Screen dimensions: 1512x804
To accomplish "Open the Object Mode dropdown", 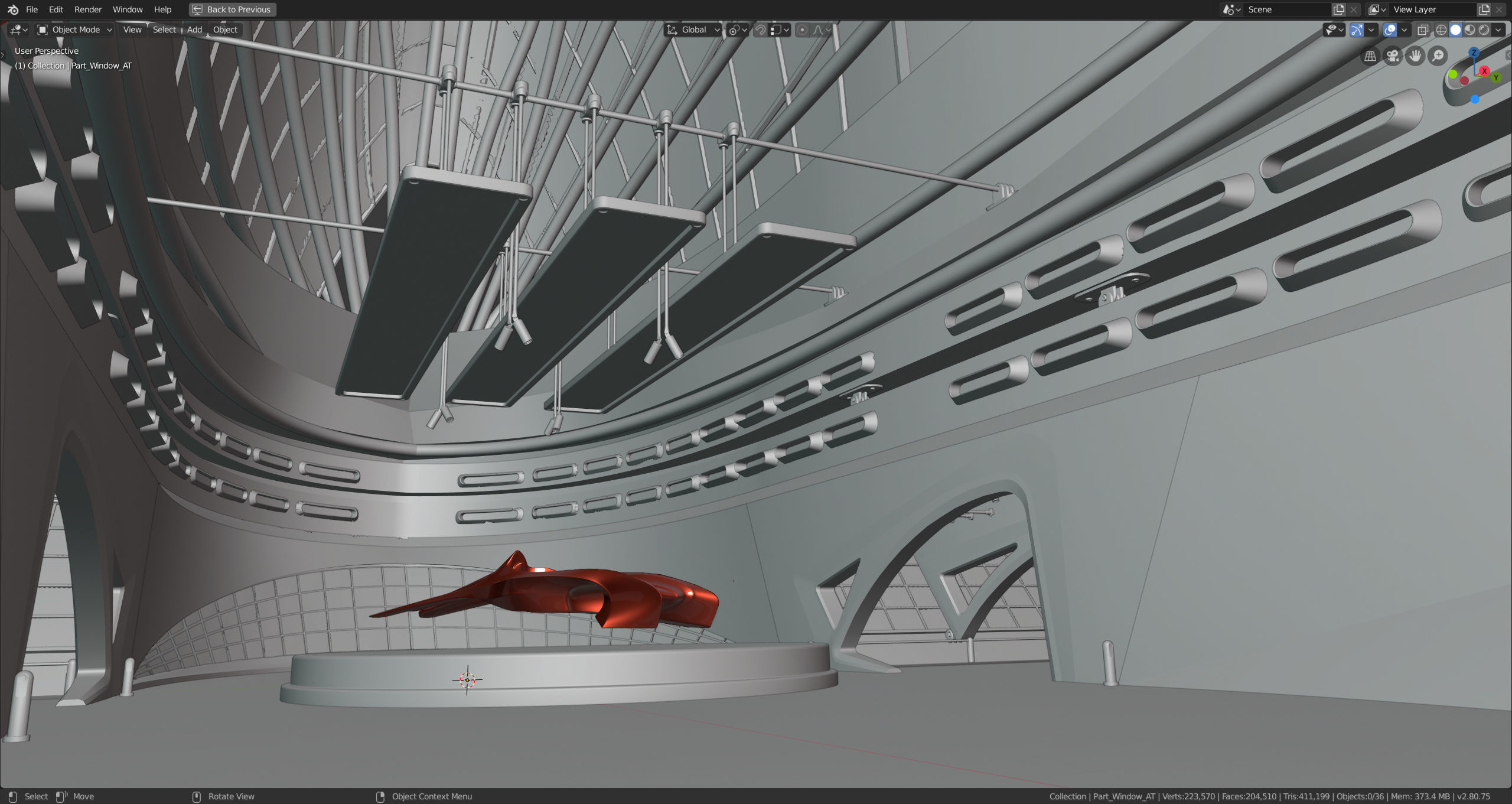I will pyautogui.click(x=74, y=30).
